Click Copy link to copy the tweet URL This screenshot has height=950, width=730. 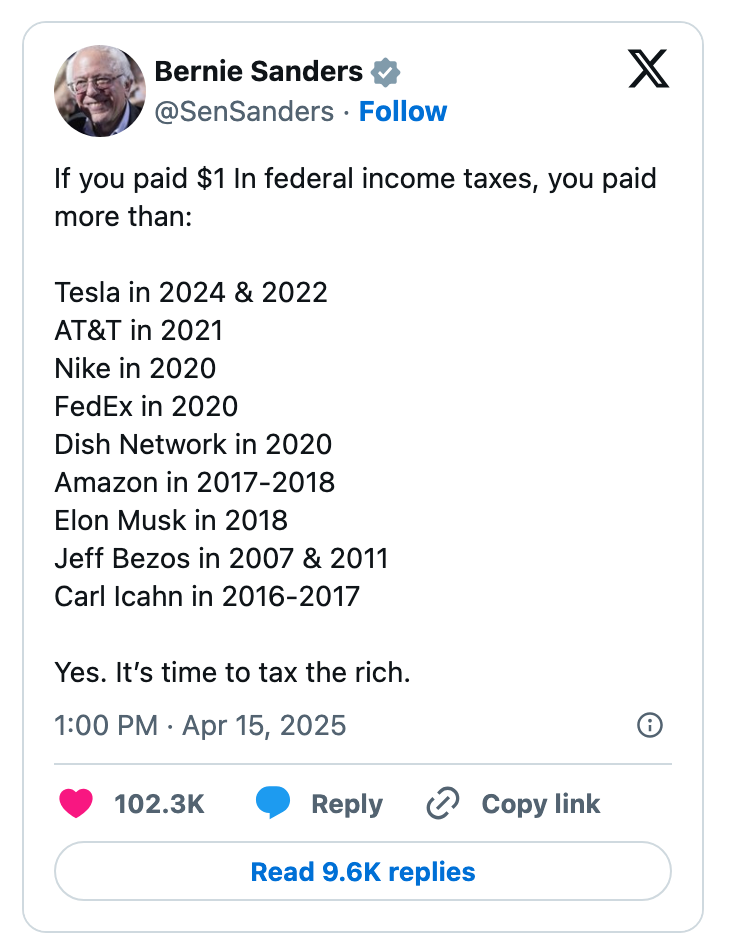(539, 803)
